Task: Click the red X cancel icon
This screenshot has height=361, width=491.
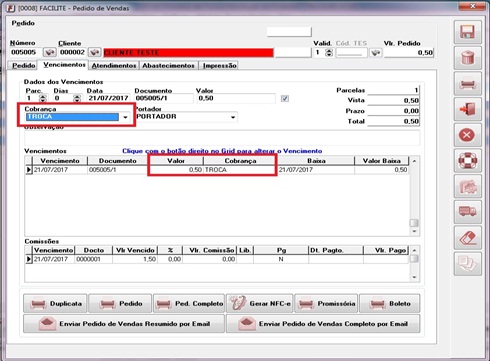Action: [x=467, y=135]
